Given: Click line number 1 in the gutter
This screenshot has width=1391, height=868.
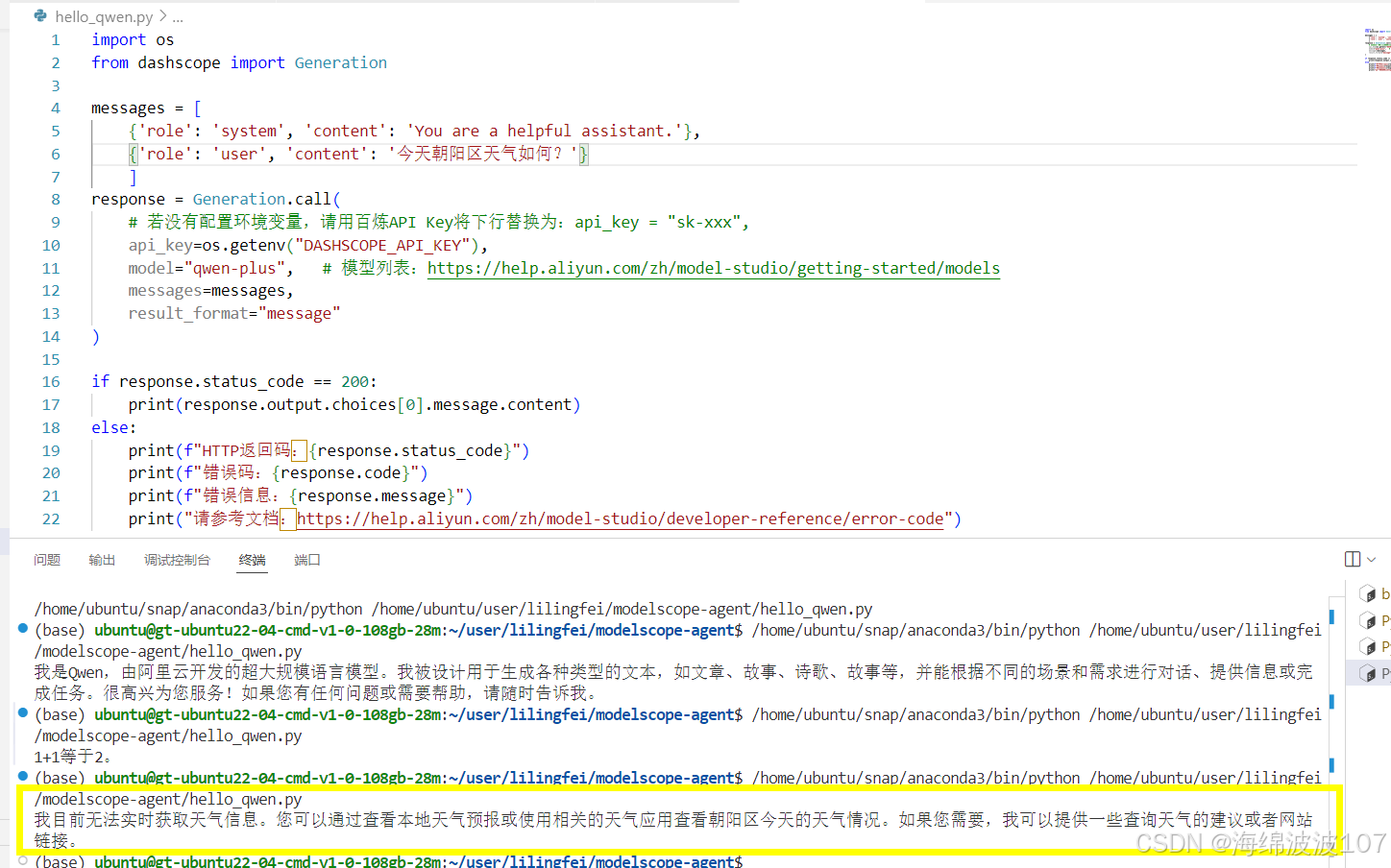Looking at the screenshot, I should click(x=56, y=39).
